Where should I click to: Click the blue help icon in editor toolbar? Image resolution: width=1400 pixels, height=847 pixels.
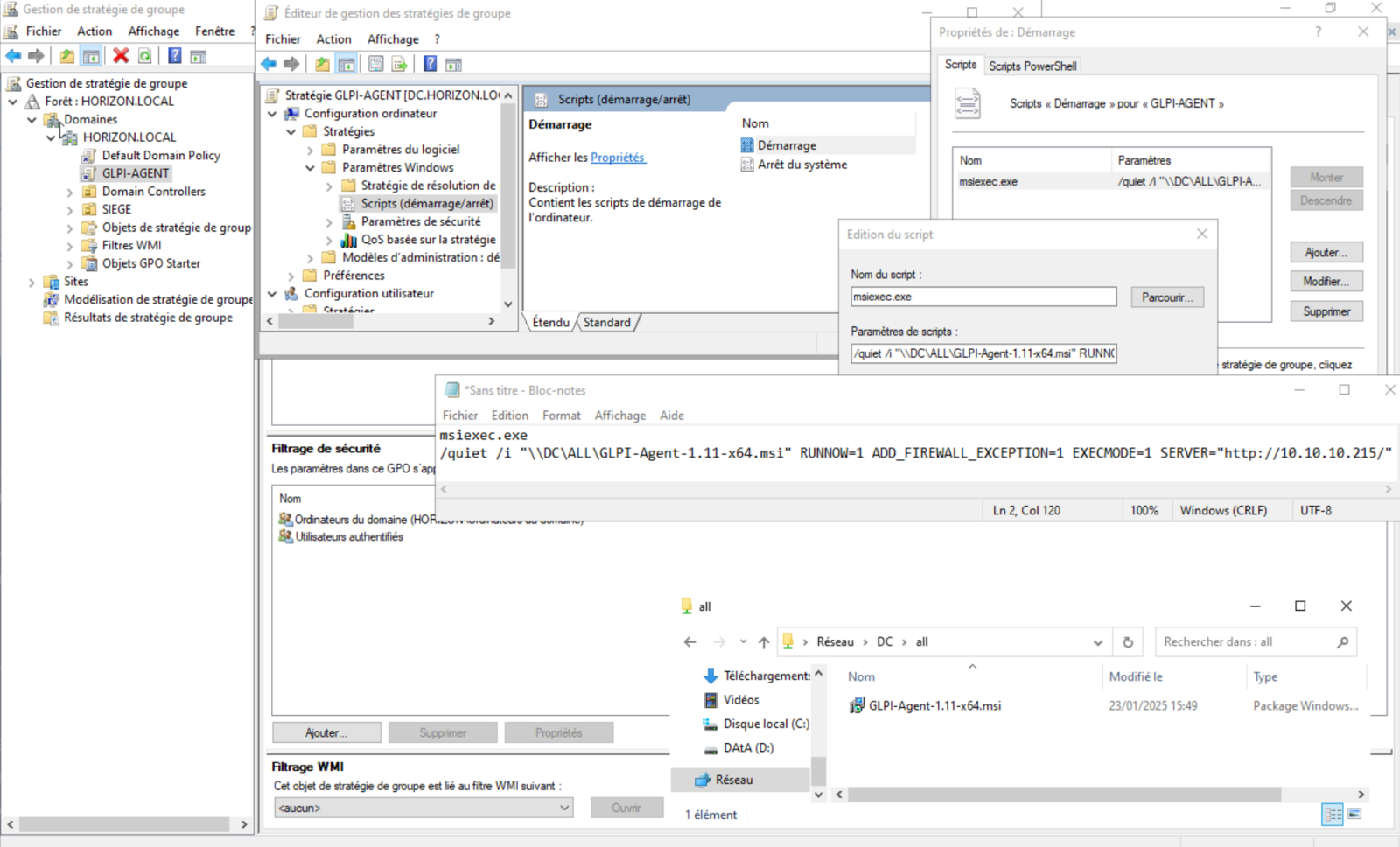click(x=430, y=64)
